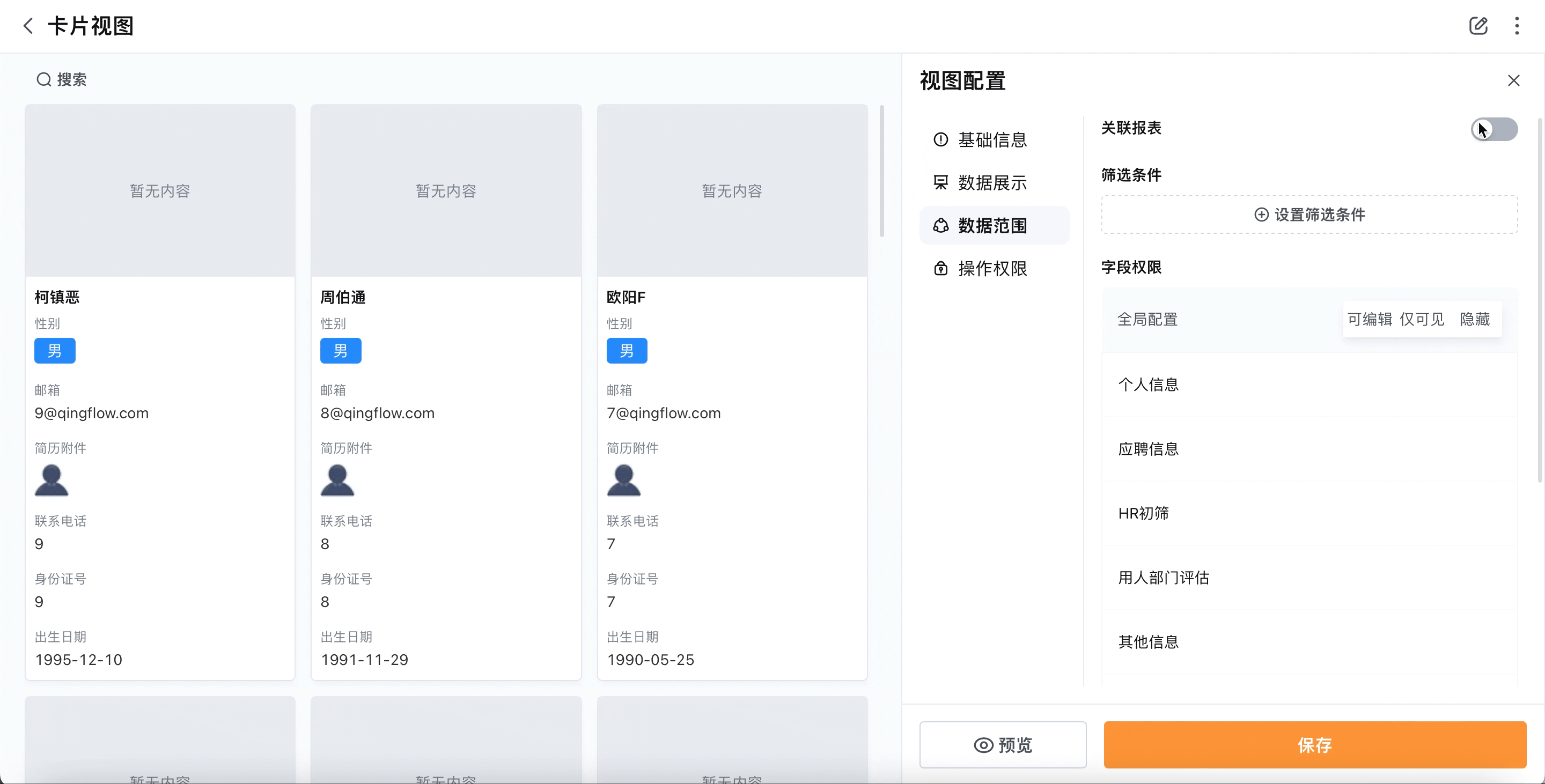Click the 周伯通 card title
The image size is (1545, 784).
click(x=343, y=297)
